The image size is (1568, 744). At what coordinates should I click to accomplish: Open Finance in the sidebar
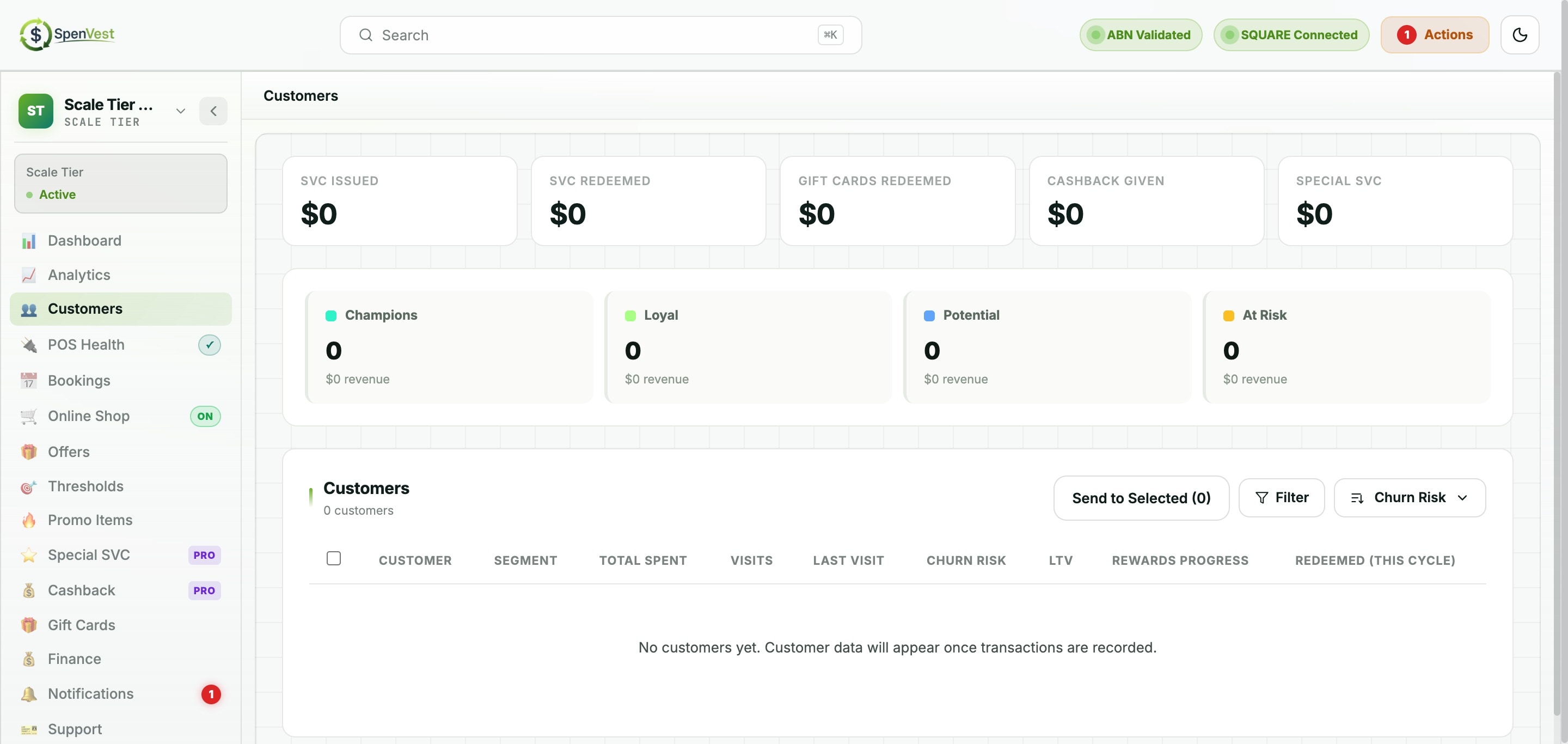click(x=120, y=660)
